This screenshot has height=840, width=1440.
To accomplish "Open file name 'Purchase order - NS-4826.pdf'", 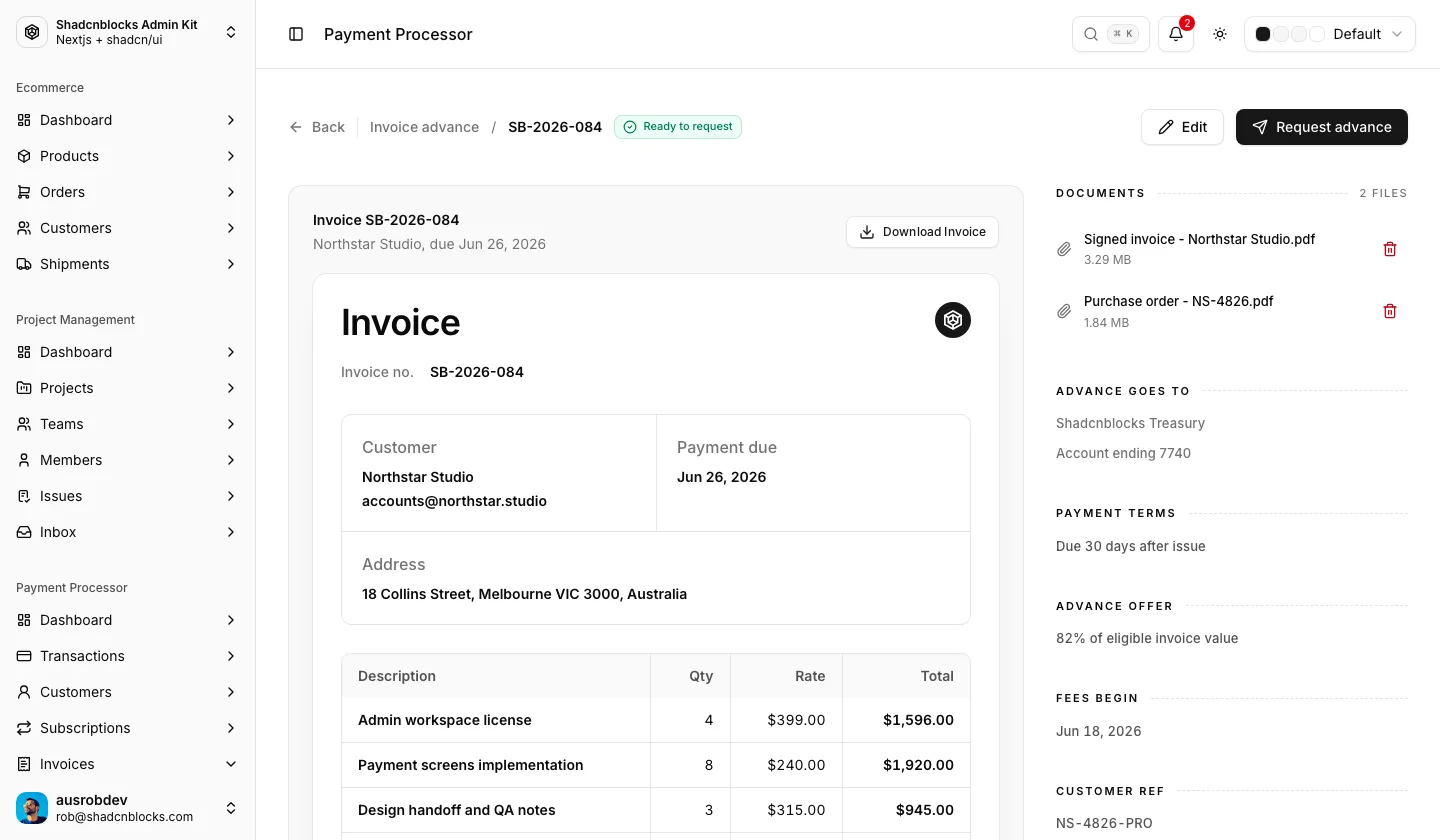I will [1178, 301].
